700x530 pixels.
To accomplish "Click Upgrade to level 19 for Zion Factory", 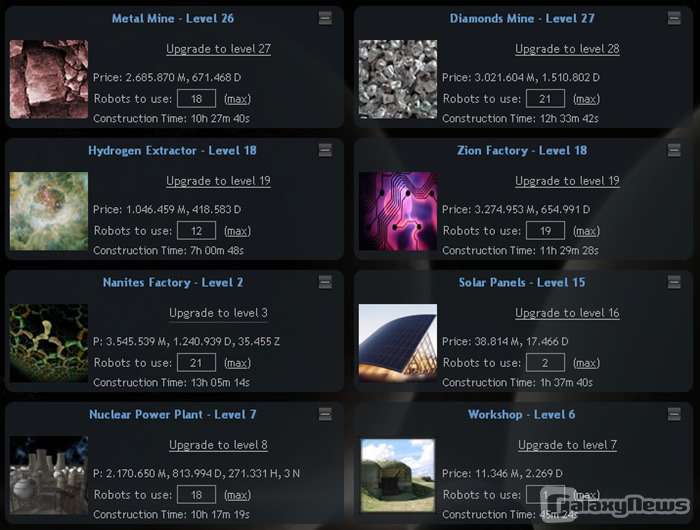I will coord(567,181).
